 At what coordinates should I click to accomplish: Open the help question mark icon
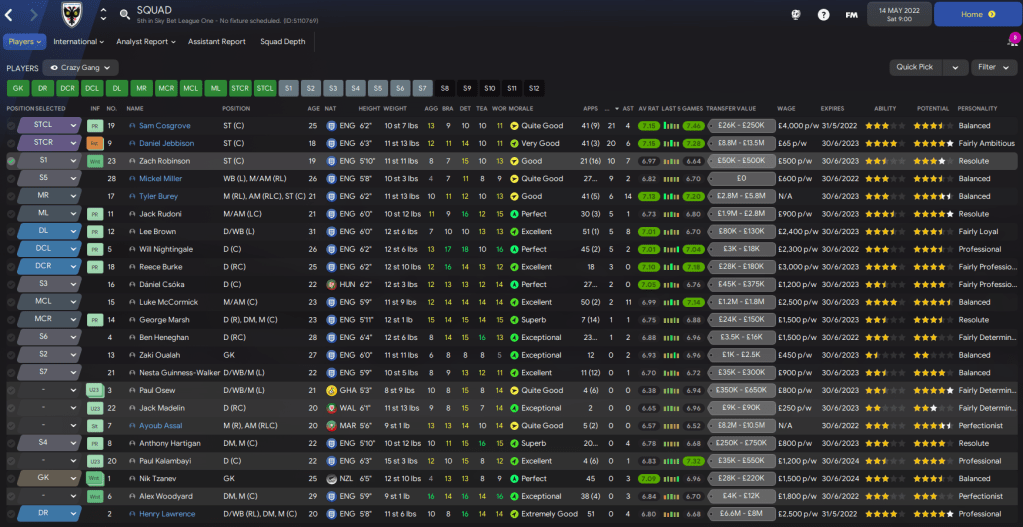pyautogui.click(x=823, y=15)
